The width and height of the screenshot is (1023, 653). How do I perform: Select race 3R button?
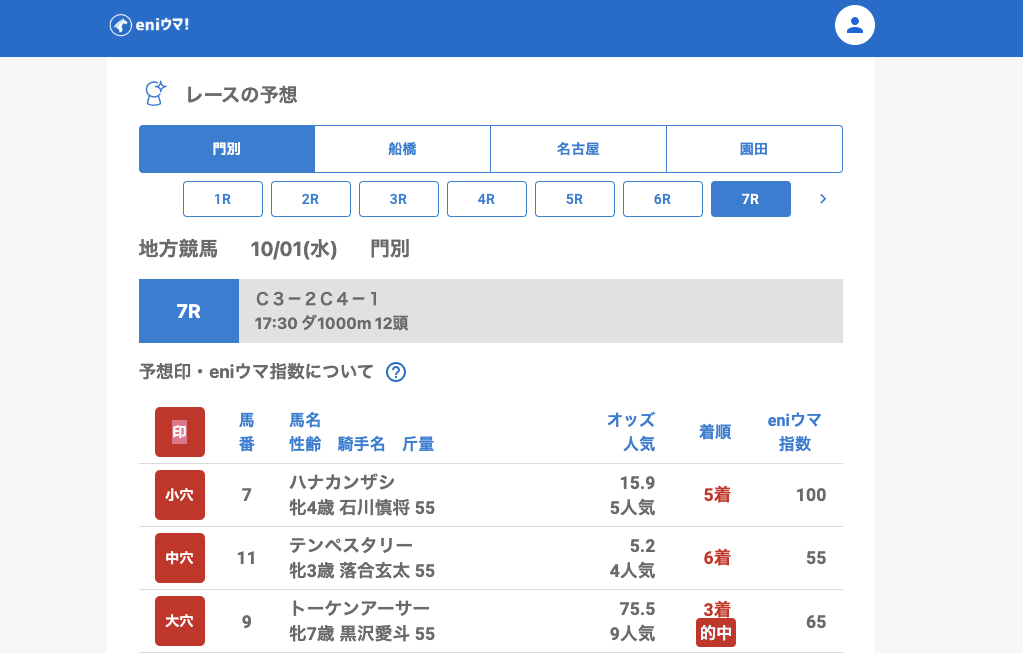tap(399, 199)
